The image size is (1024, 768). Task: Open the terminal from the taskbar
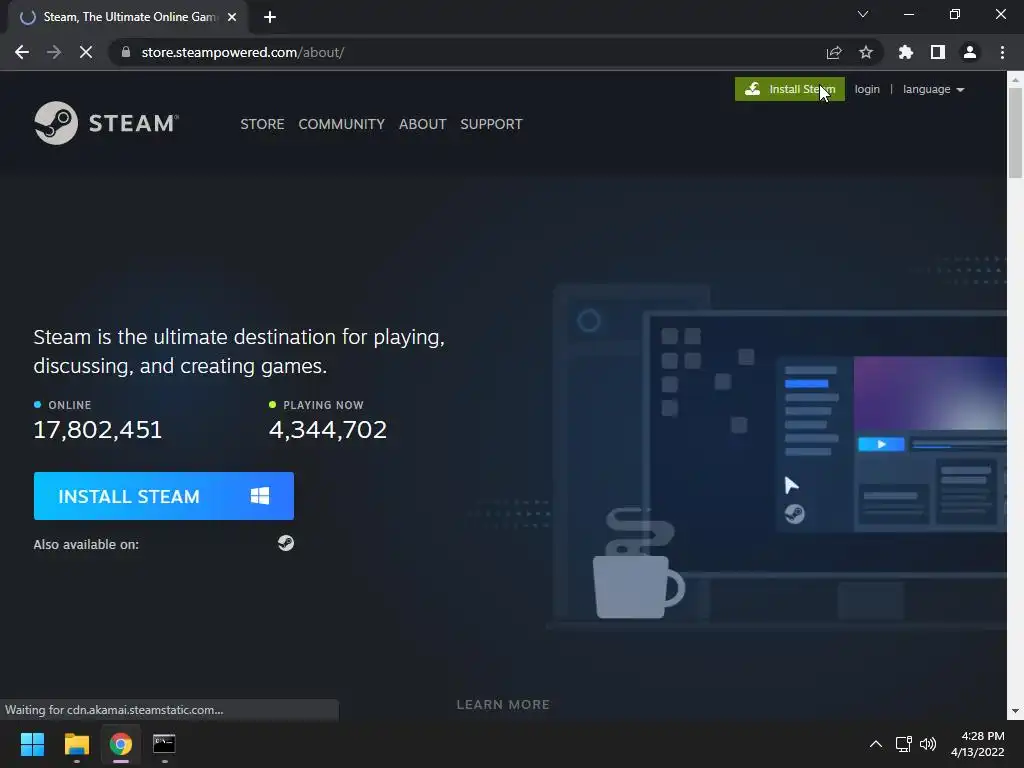[x=164, y=744]
